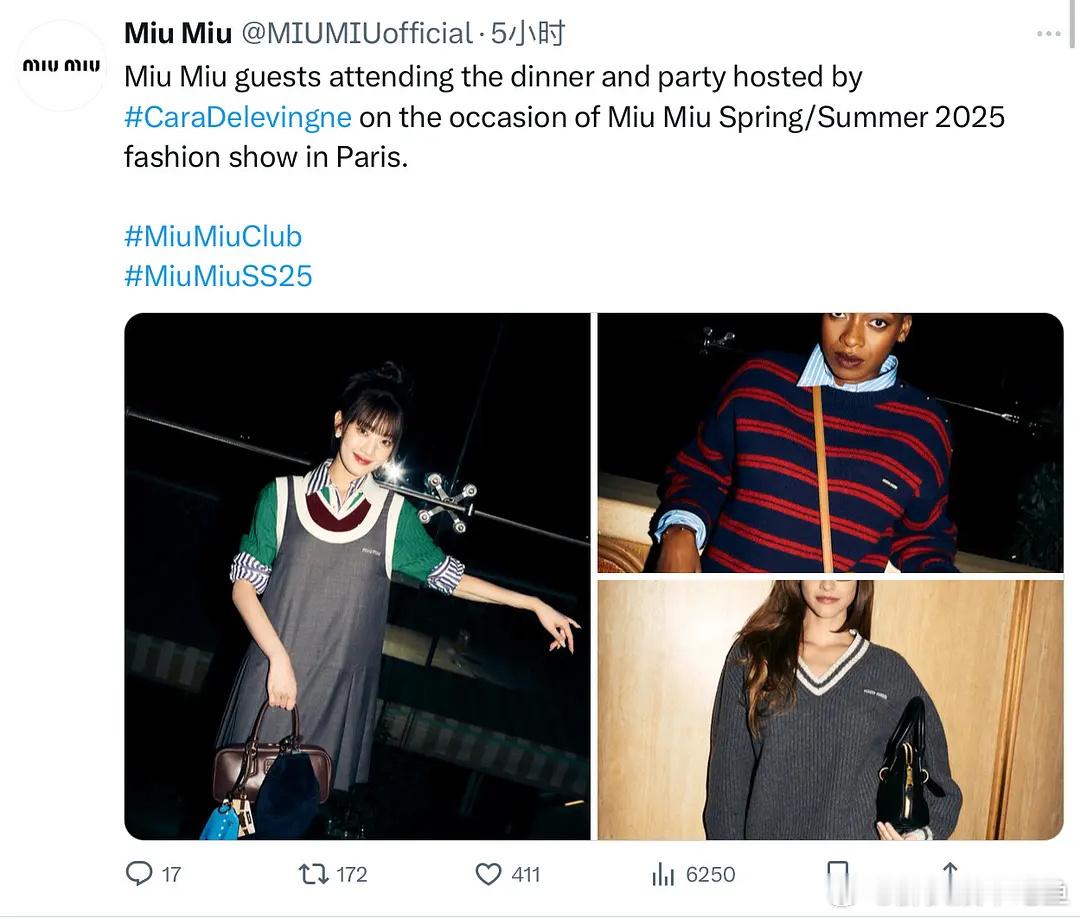Open the striped navy sweater photo
This screenshot has height=918, width=1080.
point(830,443)
